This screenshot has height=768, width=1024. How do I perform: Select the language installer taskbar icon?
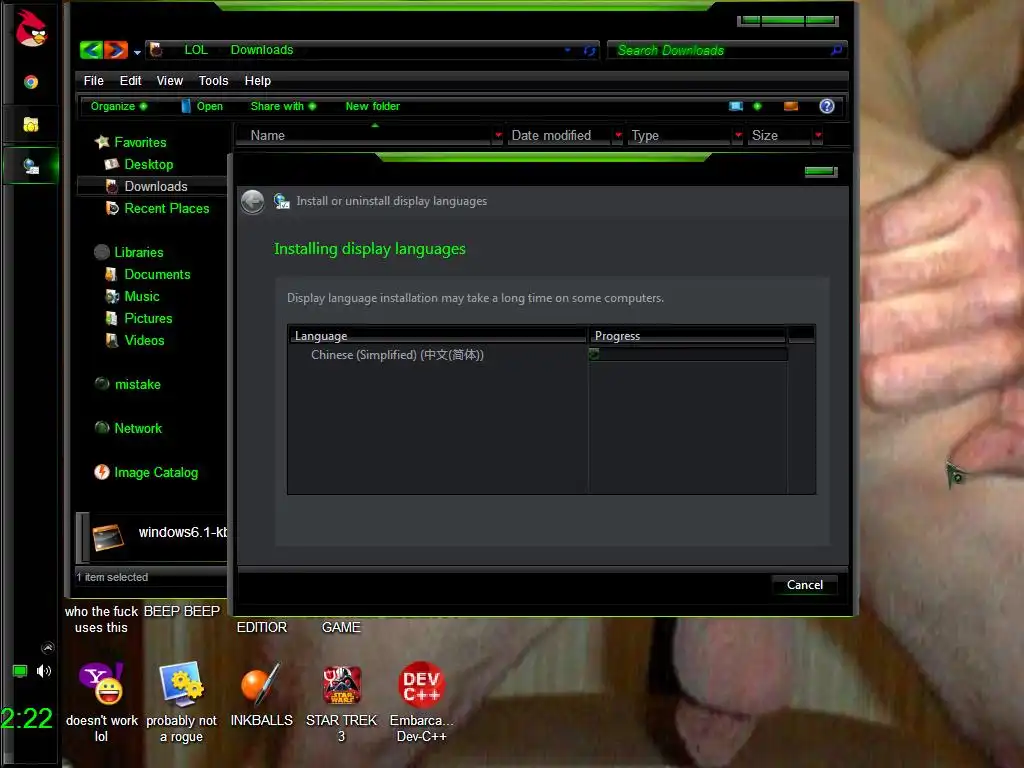tap(31, 166)
